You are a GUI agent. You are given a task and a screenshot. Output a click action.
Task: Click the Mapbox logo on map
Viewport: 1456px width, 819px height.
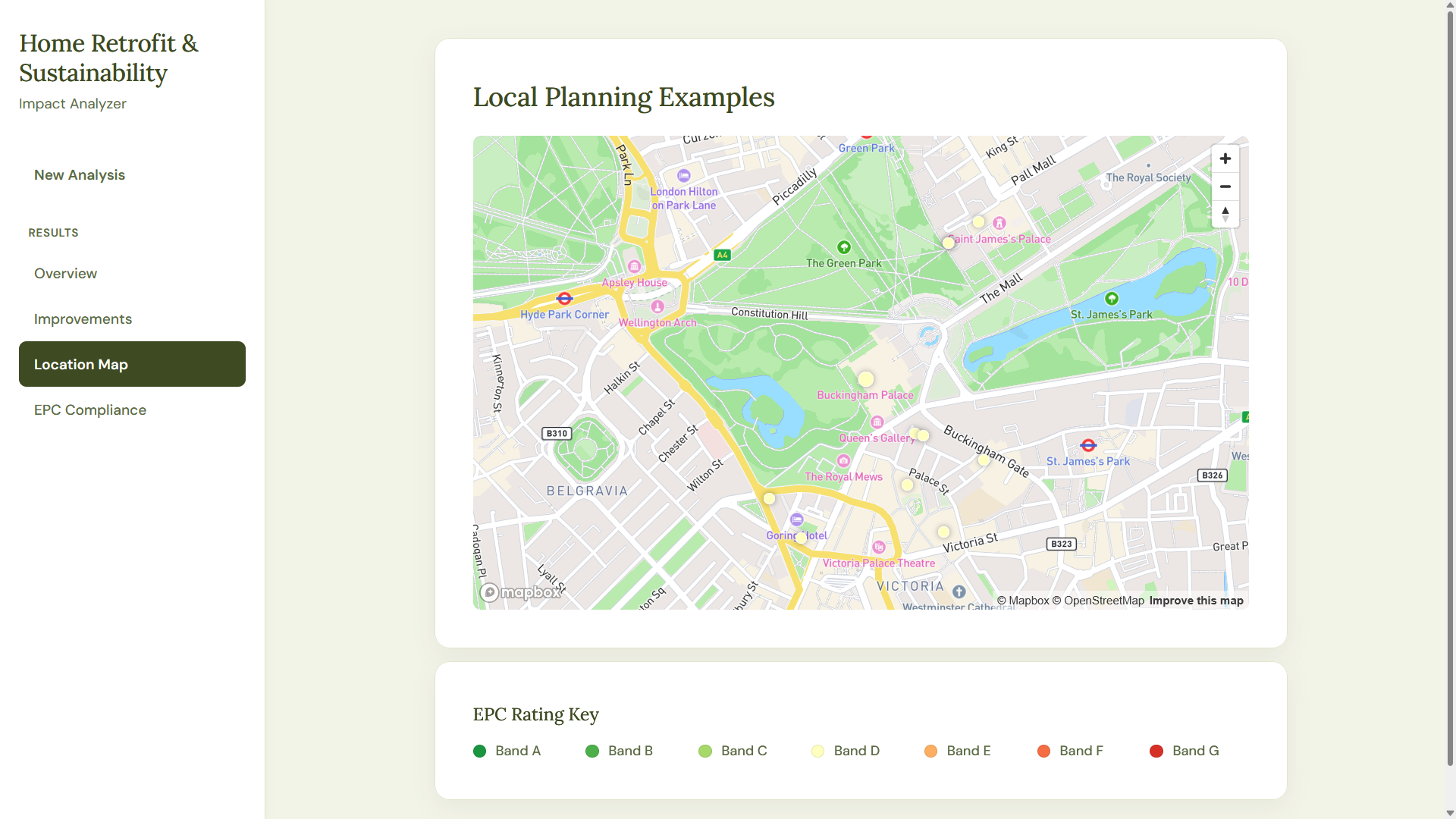(521, 592)
